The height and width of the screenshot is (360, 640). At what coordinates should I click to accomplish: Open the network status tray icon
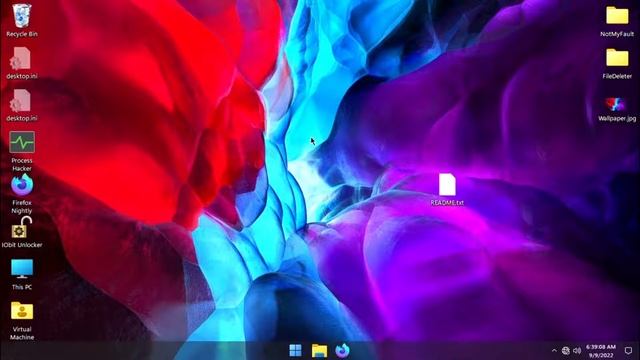565,350
